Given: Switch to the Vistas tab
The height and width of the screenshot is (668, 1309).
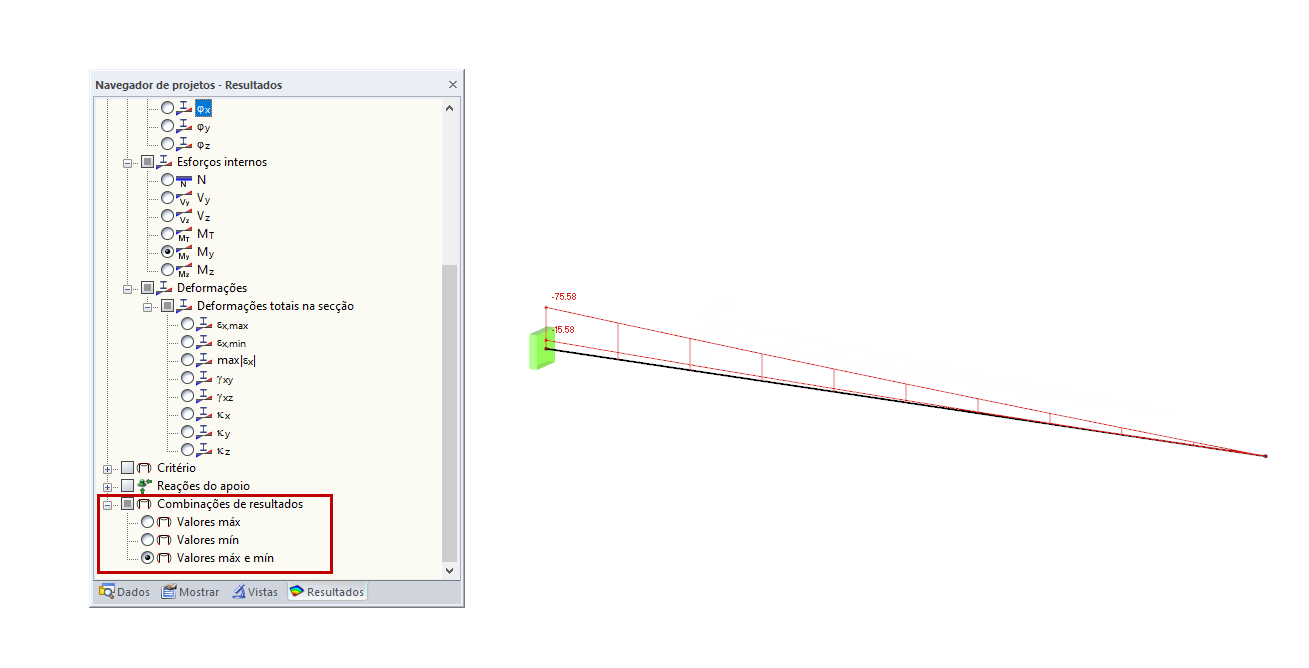Looking at the screenshot, I should click(256, 592).
